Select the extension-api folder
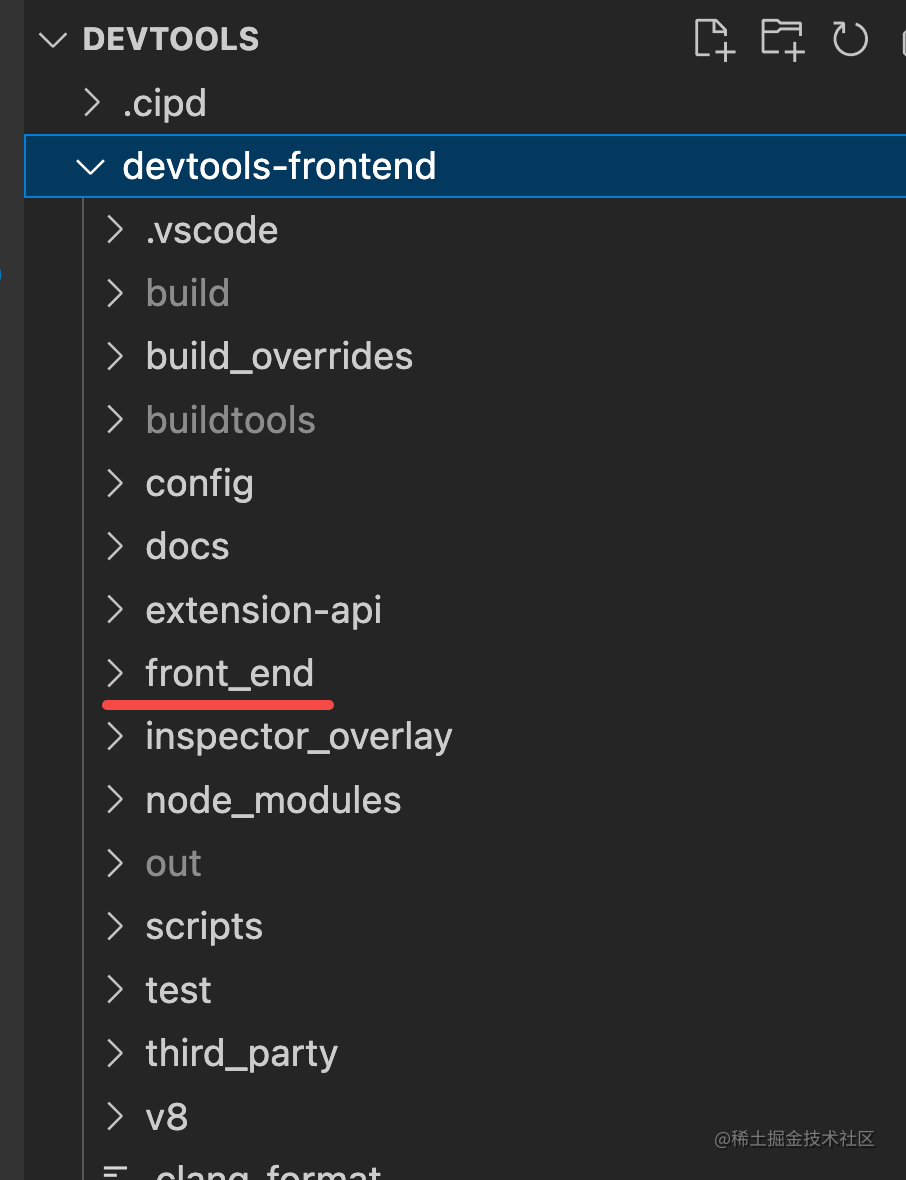Image resolution: width=906 pixels, height=1180 pixels. click(263, 610)
